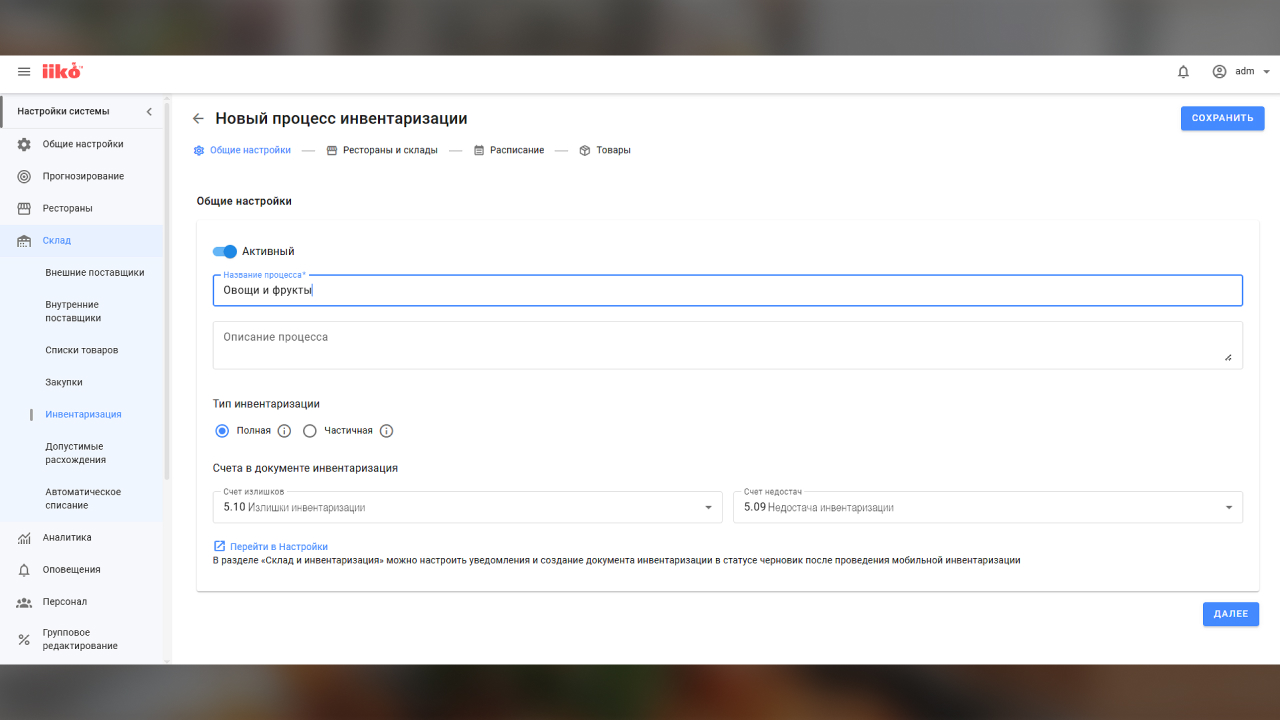Click the Новый процесс инвентаризации heading
Screen dimensions: 1280x720
pyautogui.click(x=342, y=118)
